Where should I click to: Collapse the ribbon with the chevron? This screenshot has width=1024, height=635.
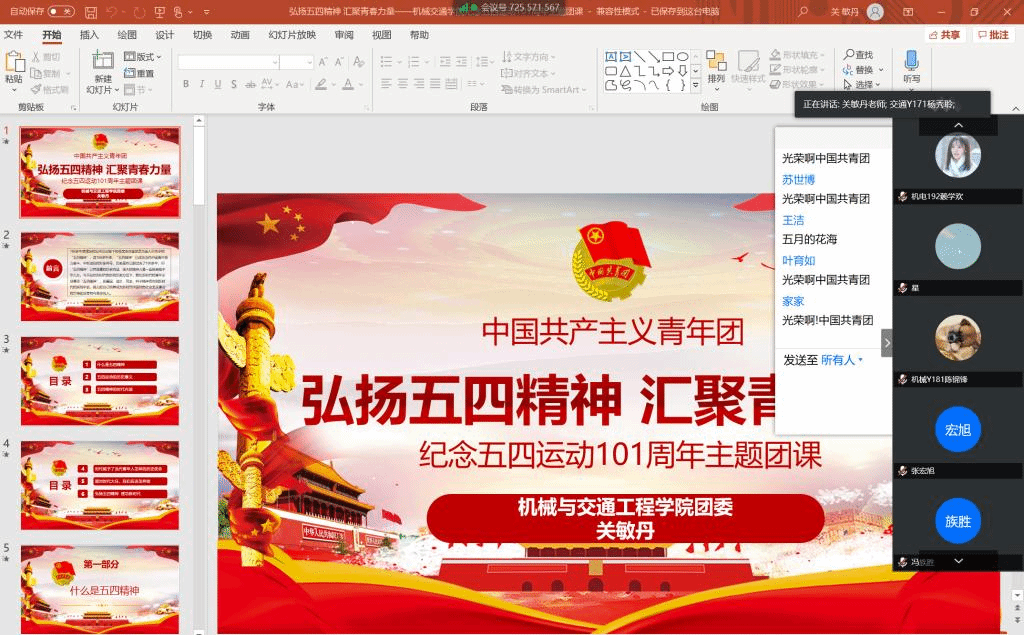(1016, 108)
